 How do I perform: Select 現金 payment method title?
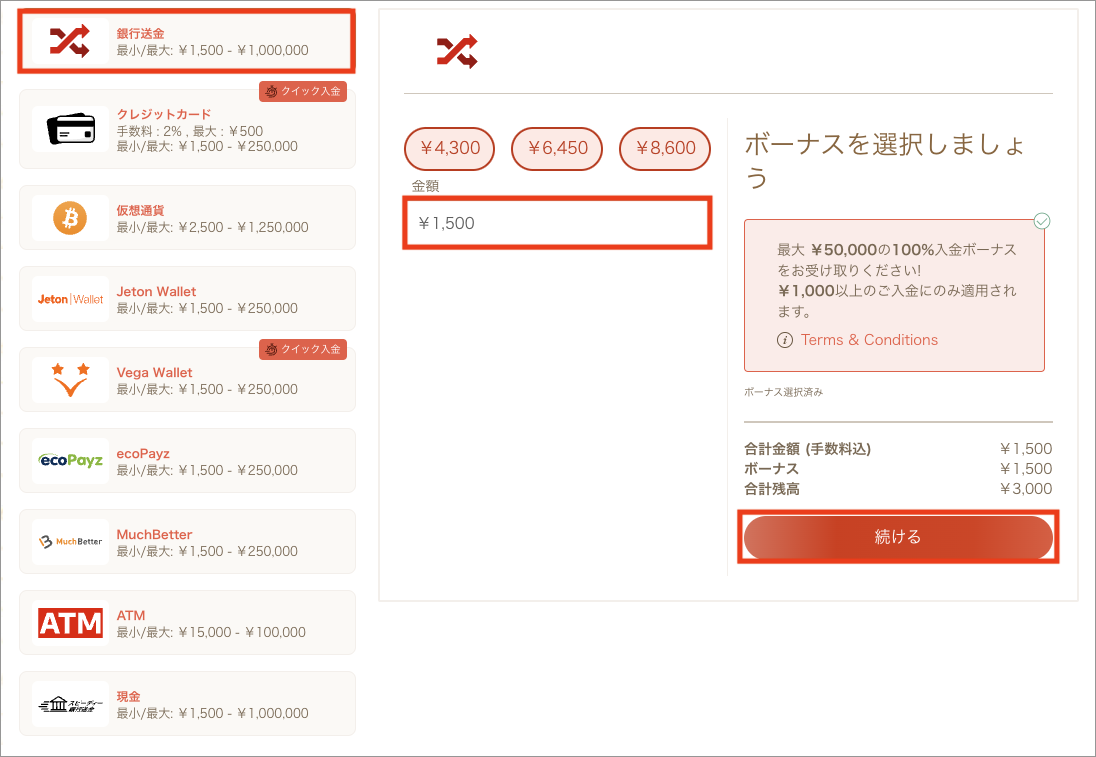pyautogui.click(x=129, y=697)
